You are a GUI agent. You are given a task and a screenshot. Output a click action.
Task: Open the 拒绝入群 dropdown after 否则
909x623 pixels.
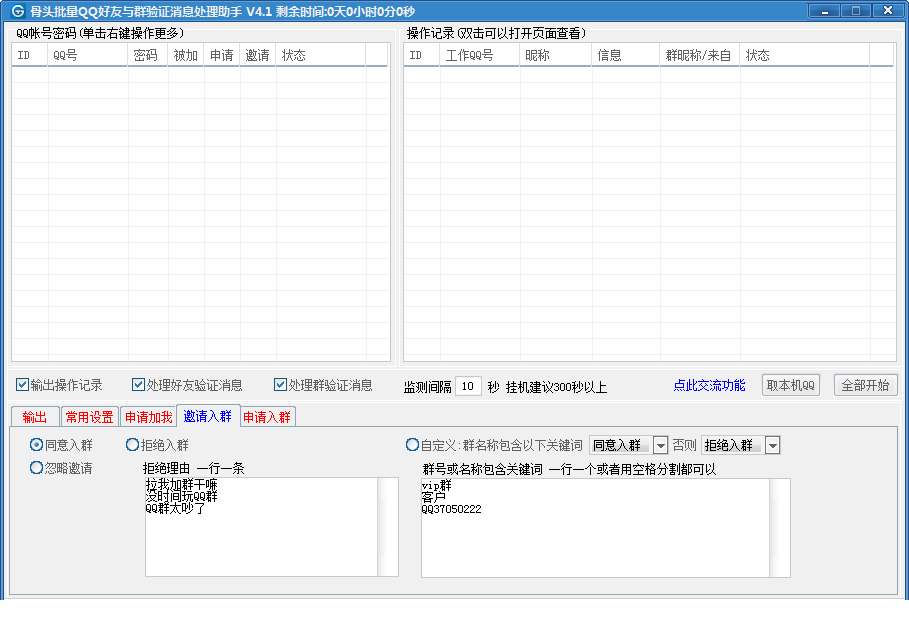772,445
